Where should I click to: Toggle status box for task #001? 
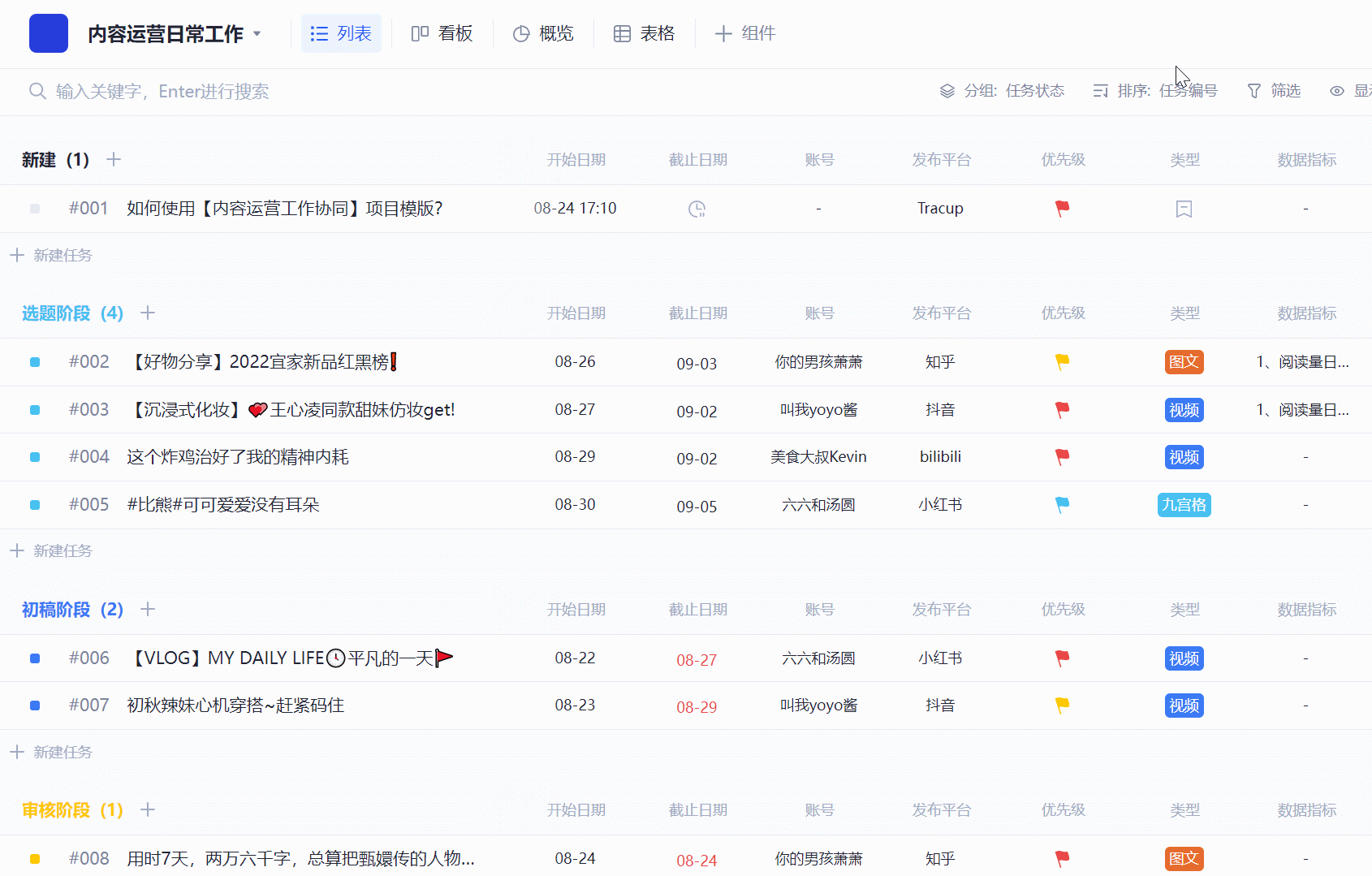(35, 209)
